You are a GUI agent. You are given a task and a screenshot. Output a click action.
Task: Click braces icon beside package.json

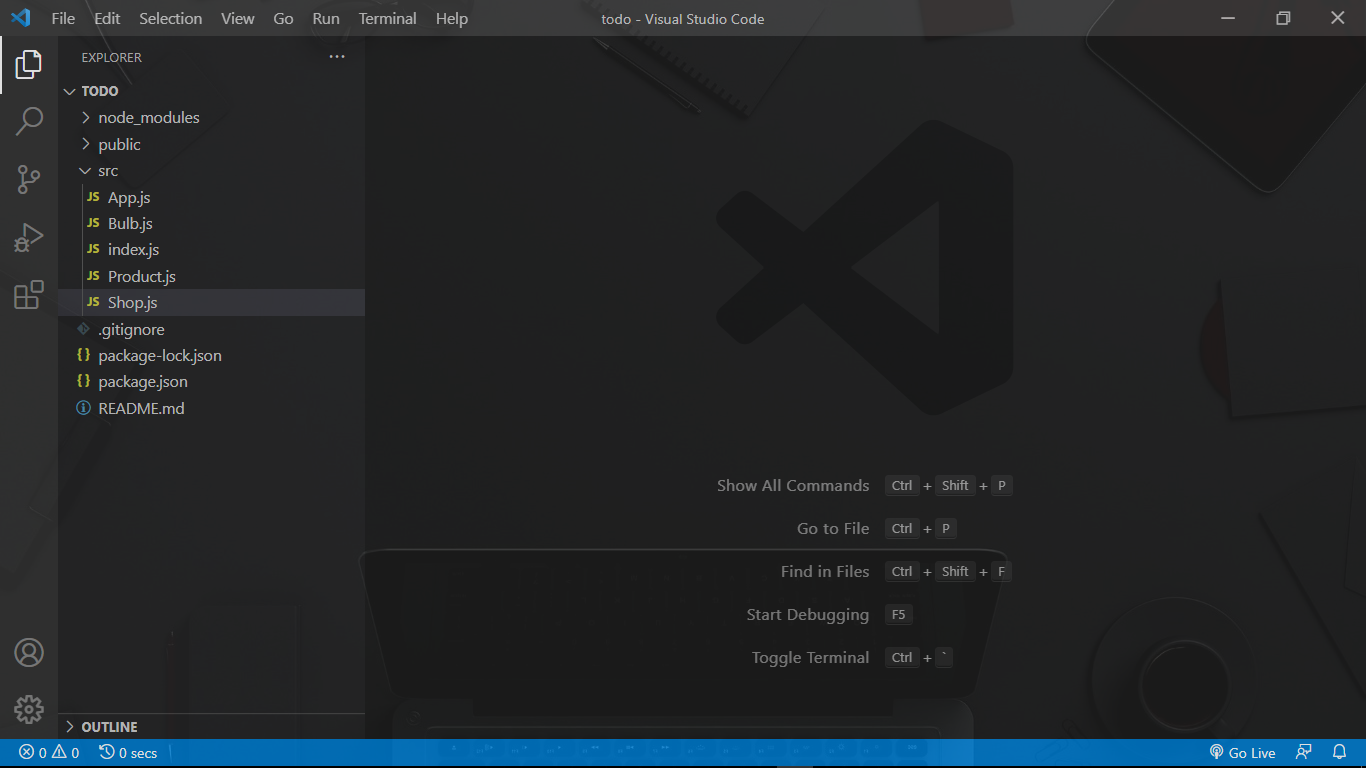84,381
